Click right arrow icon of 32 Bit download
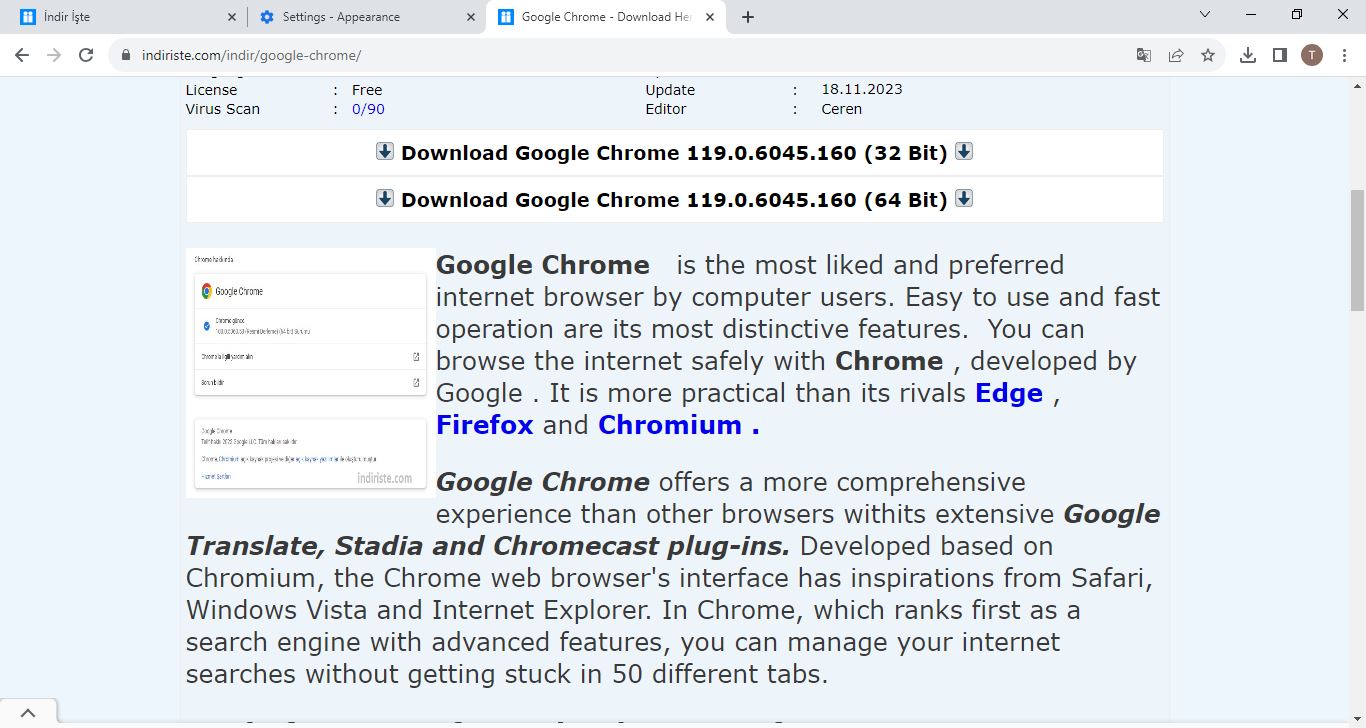Image resolution: width=1366 pixels, height=728 pixels. click(x=964, y=151)
